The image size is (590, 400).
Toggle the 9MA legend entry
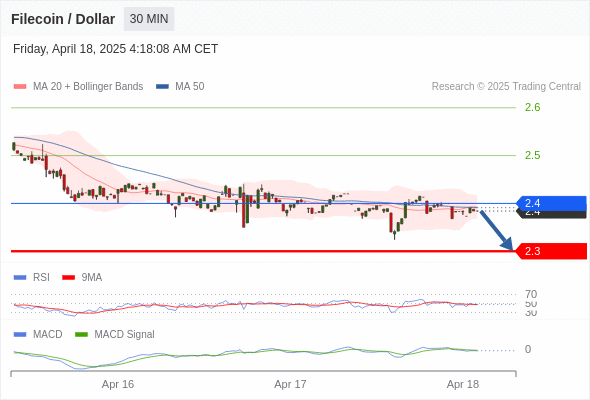pos(82,278)
